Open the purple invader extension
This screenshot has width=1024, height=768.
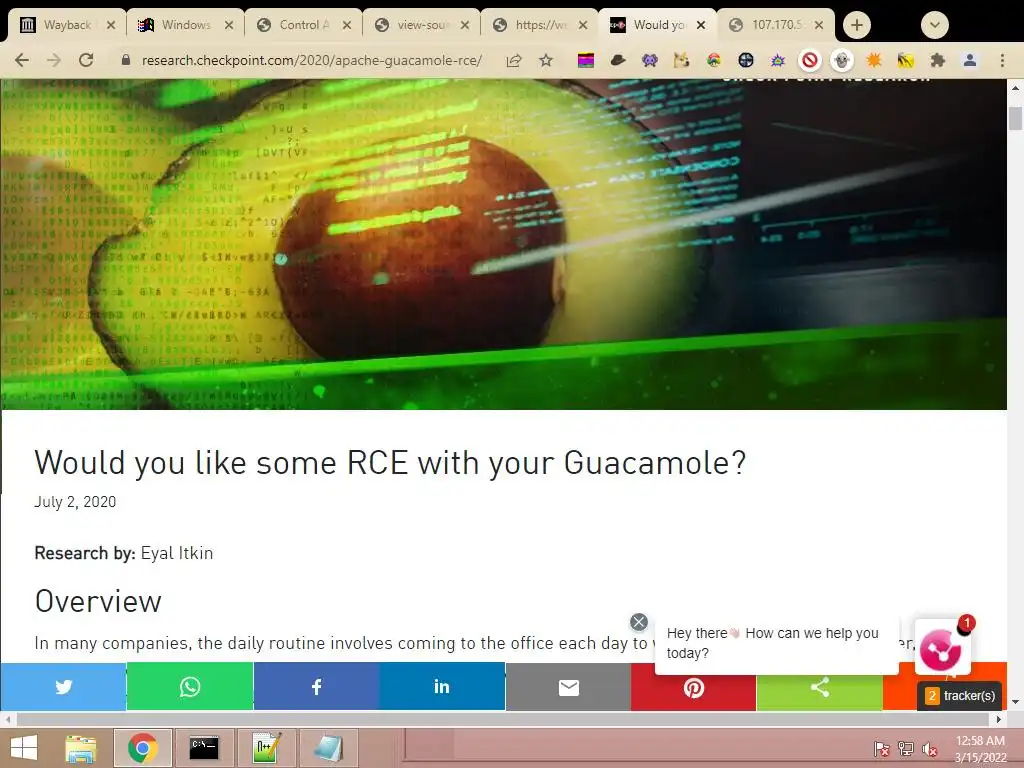click(650, 61)
